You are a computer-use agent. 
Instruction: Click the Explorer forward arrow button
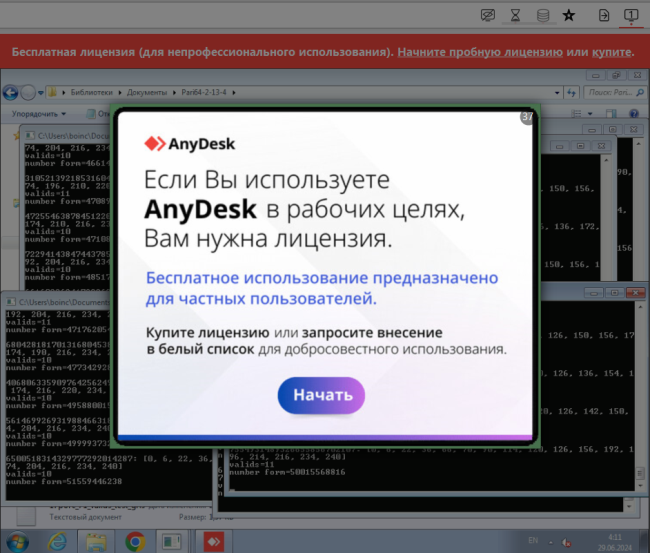(28, 92)
